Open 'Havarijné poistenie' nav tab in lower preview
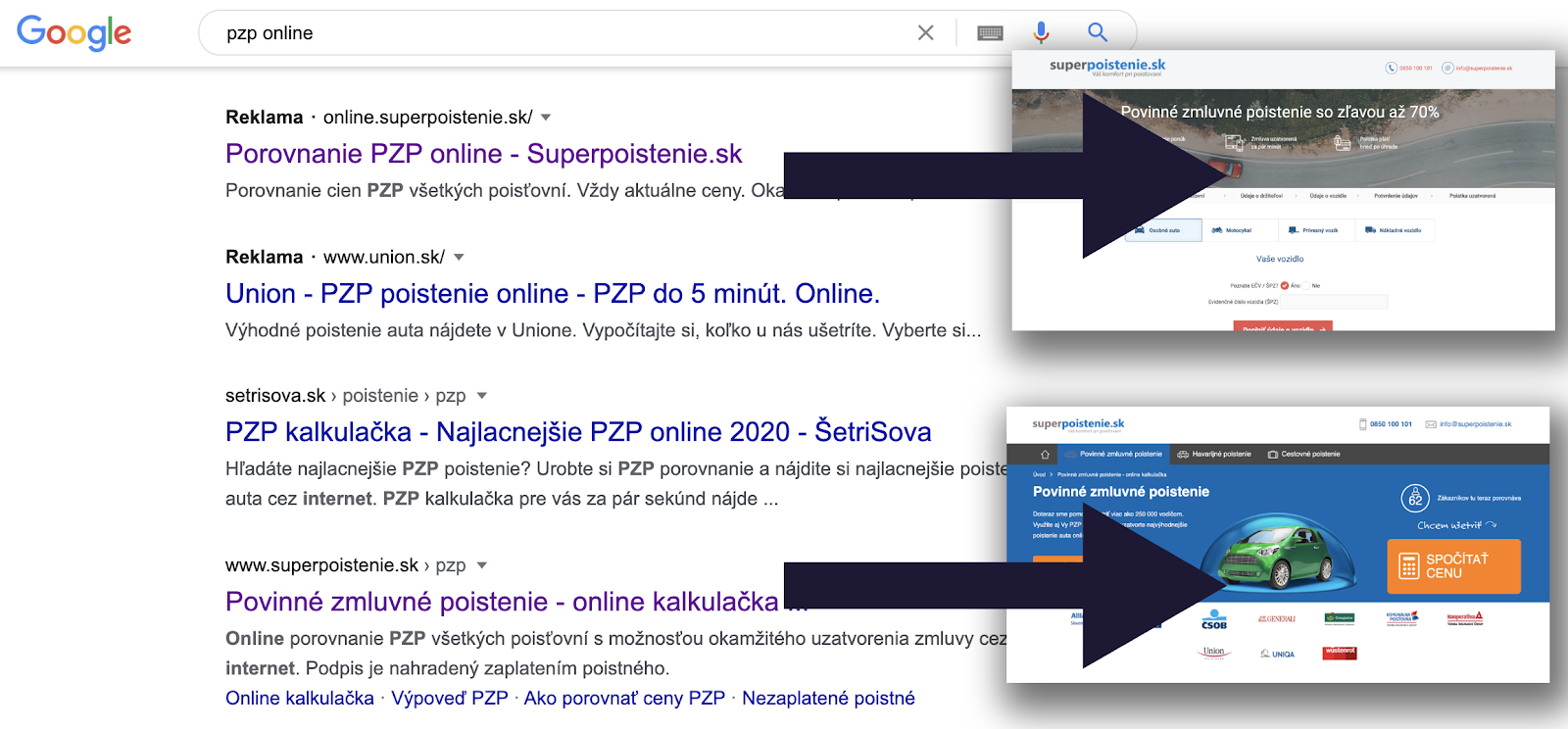Image resolution: width=1568 pixels, height=729 pixels. pyautogui.click(x=1214, y=455)
